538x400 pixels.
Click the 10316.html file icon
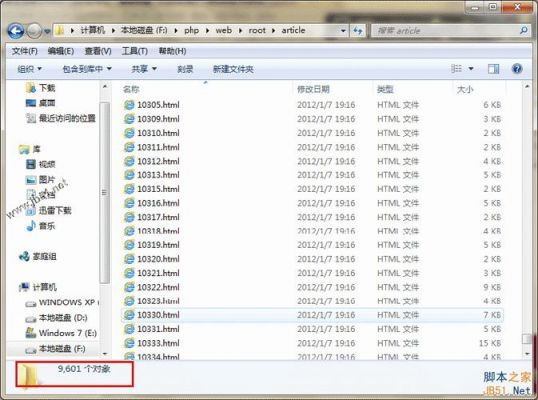point(129,203)
